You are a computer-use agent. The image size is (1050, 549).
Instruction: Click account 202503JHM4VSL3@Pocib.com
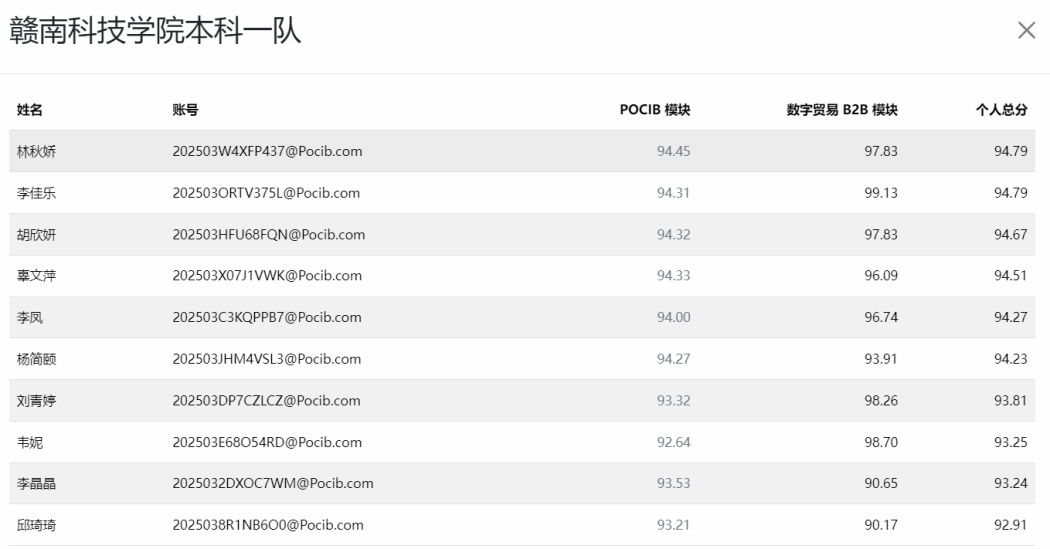coord(266,360)
